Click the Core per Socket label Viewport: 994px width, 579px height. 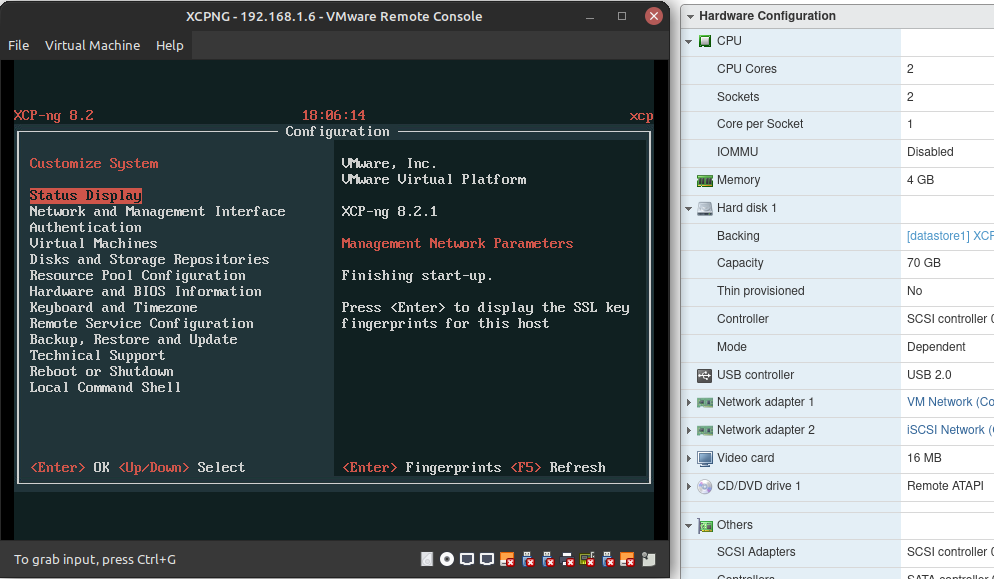click(x=760, y=124)
